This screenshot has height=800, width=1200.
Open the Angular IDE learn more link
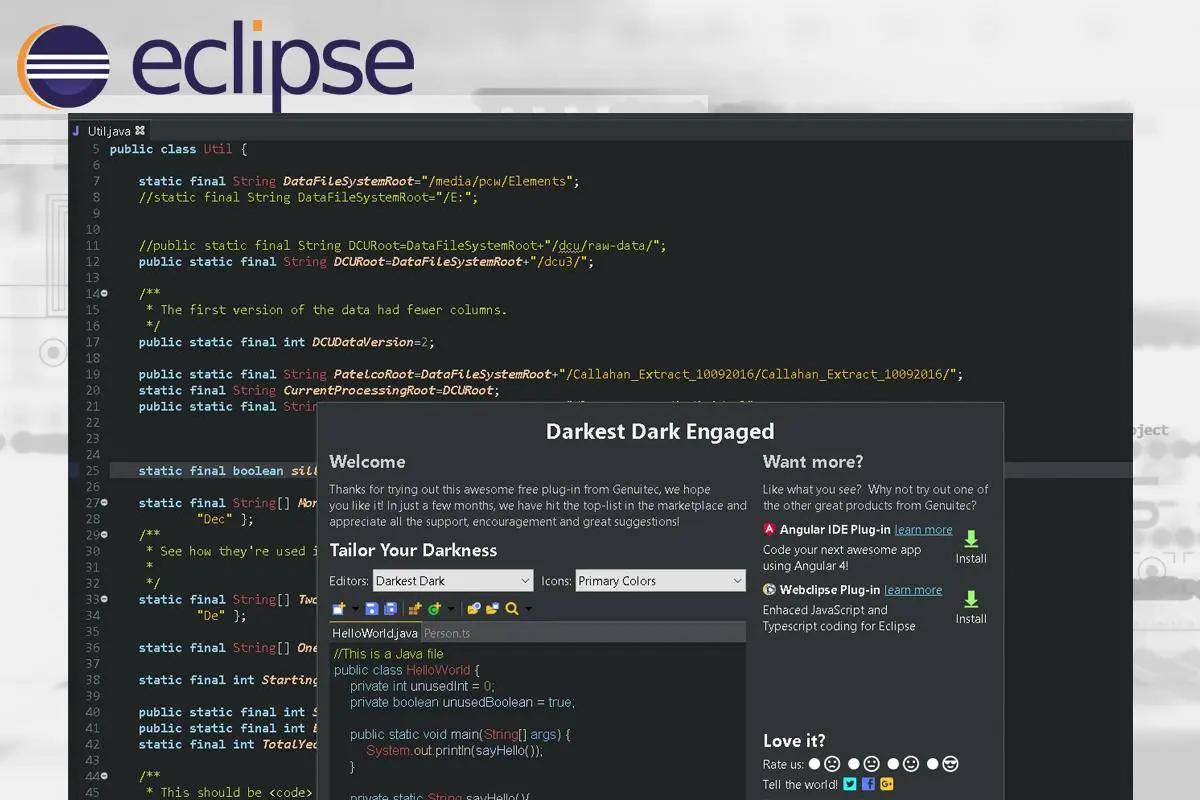click(923, 530)
